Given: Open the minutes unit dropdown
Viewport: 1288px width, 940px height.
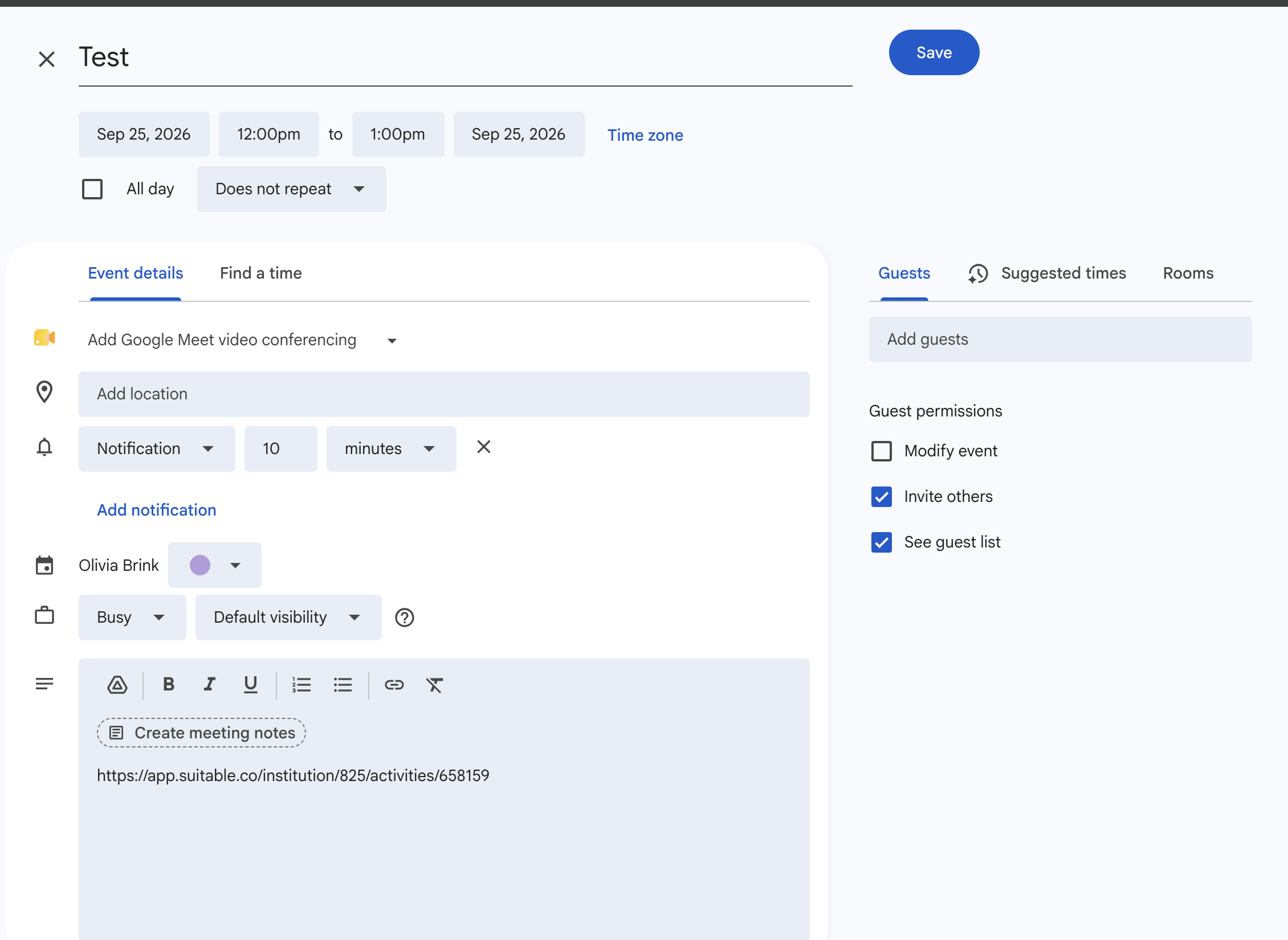Looking at the screenshot, I should click(391, 449).
